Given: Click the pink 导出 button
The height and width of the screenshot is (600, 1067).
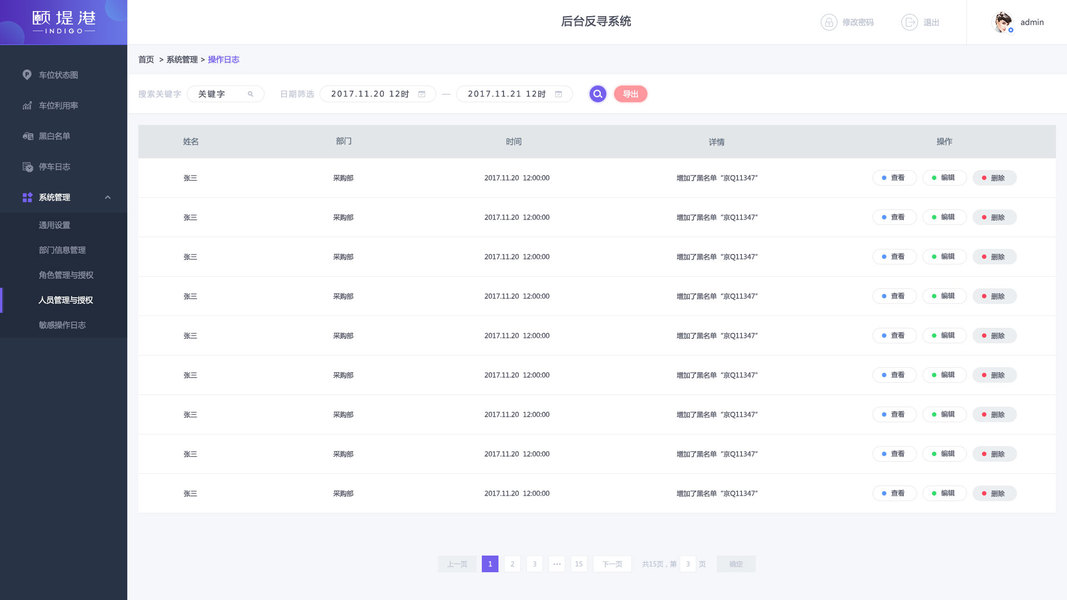Looking at the screenshot, I should (630, 94).
